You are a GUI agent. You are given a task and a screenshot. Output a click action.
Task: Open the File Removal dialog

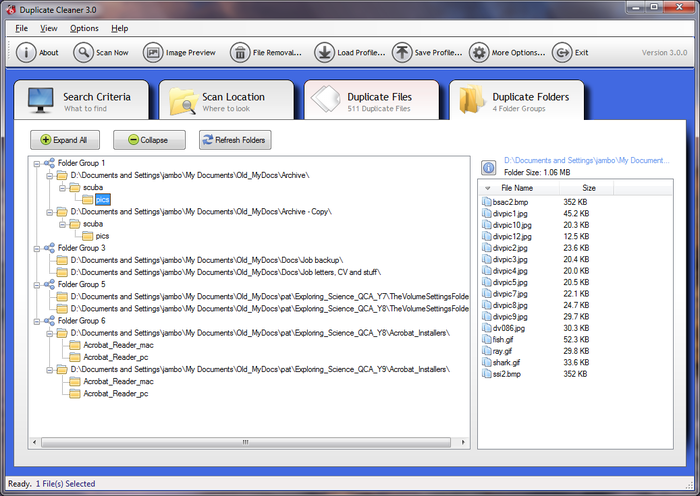click(x=266, y=53)
